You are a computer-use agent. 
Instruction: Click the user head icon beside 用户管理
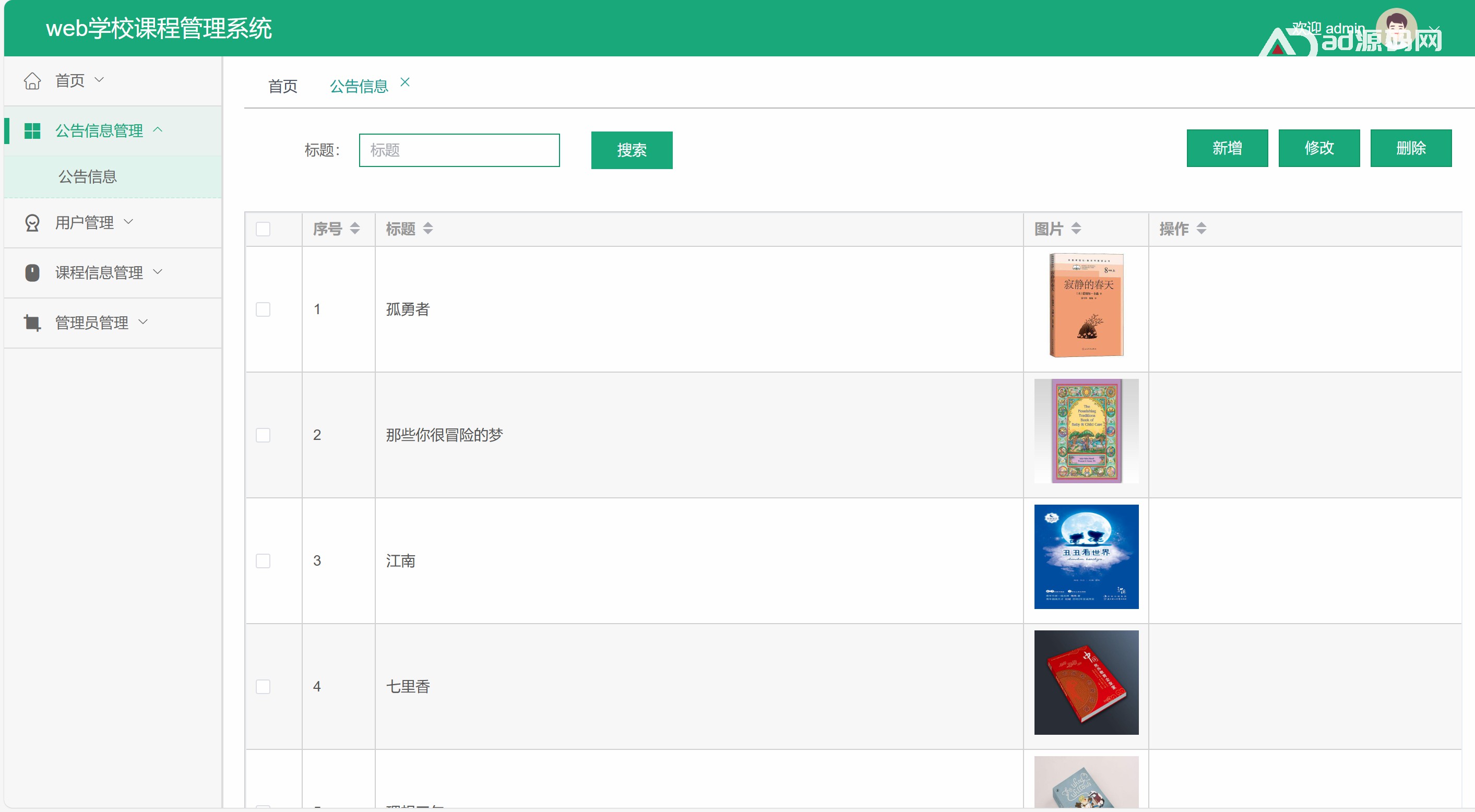pos(32,223)
